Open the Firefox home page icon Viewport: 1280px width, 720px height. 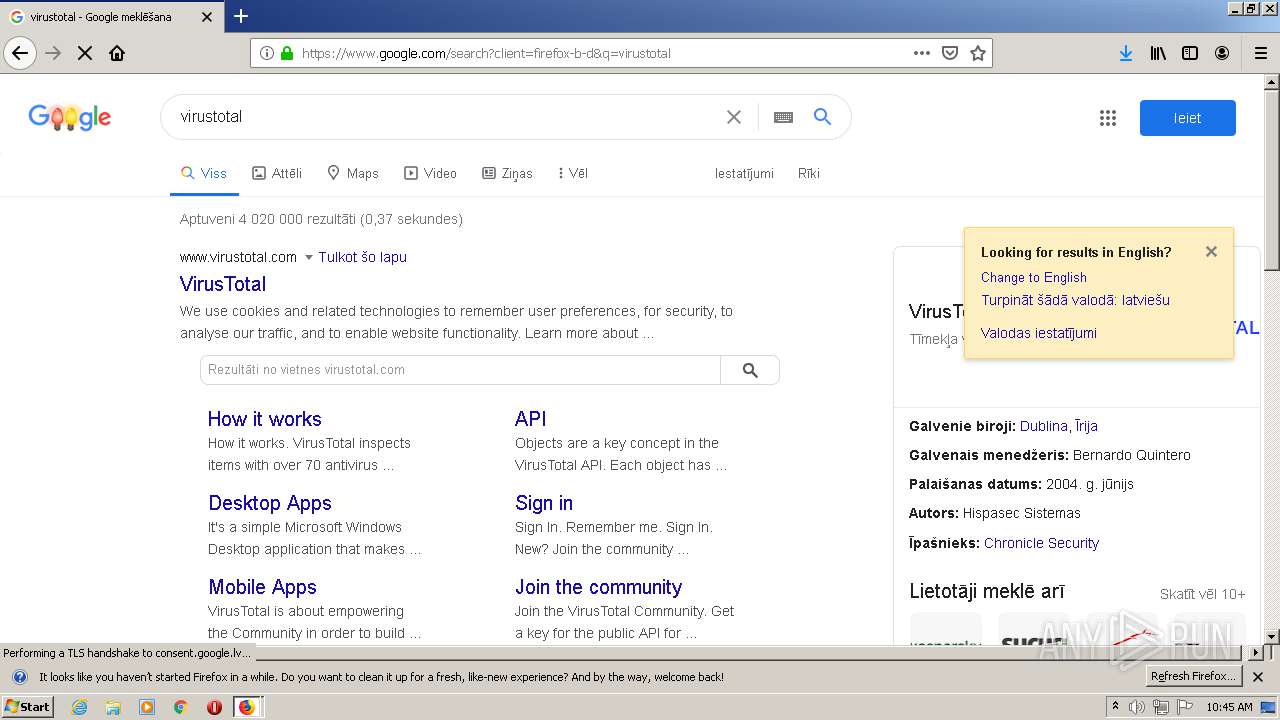(x=117, y=53)
